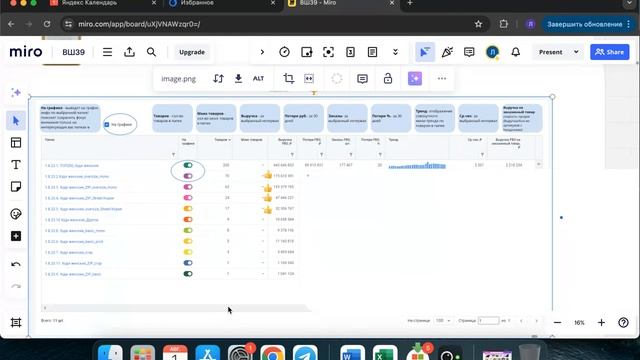
Task: Click the fit-width icon next to crop
Action: coord(309,78)
